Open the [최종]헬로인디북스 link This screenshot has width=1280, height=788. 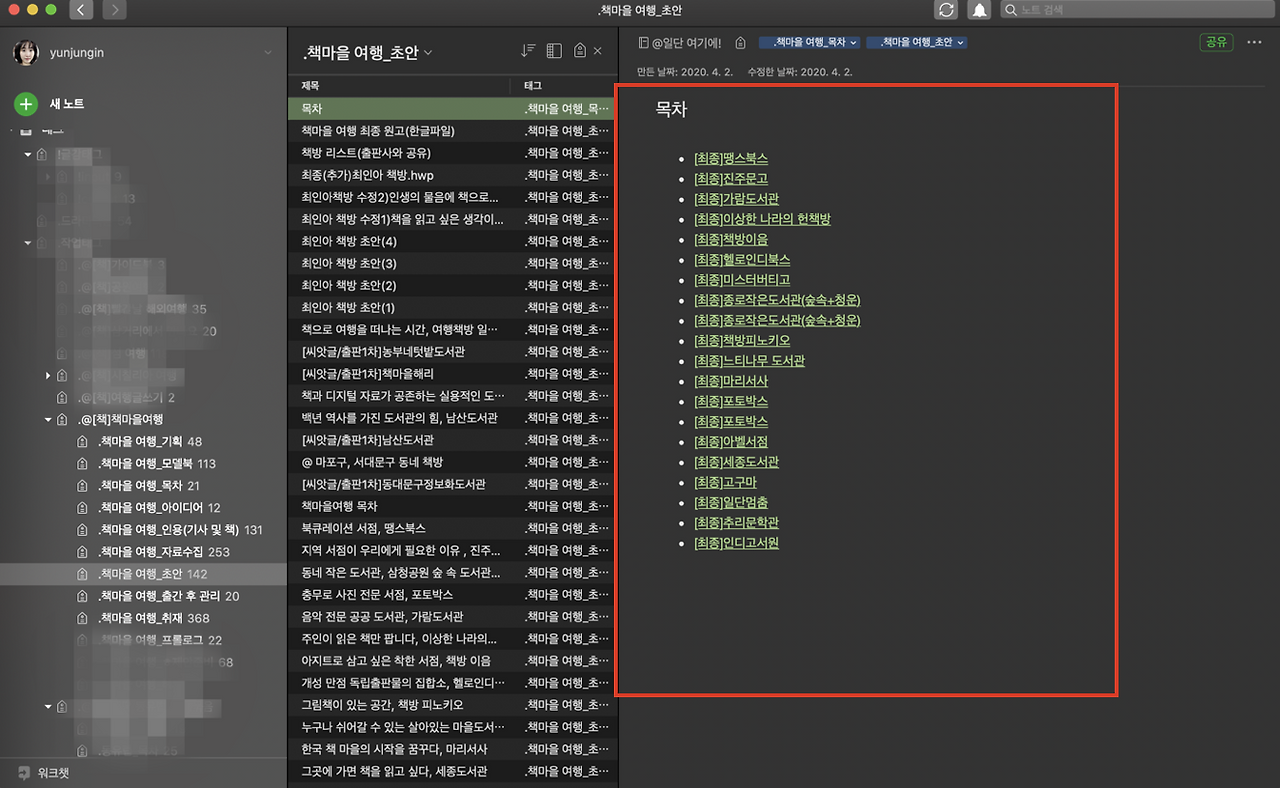pyautogui.click(x=742, y=259)
